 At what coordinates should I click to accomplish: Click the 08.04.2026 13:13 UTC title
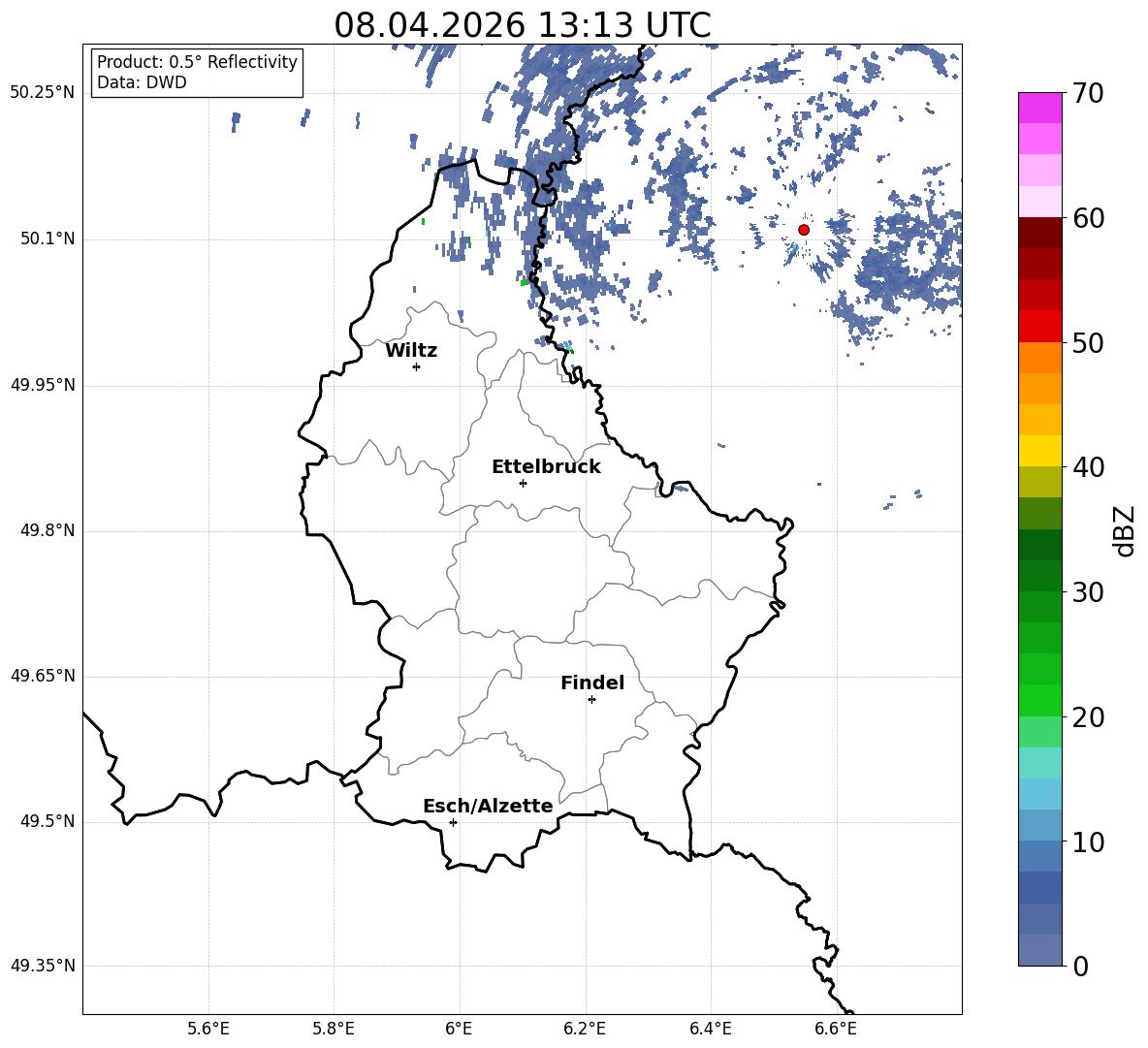(x=522, y=25)
